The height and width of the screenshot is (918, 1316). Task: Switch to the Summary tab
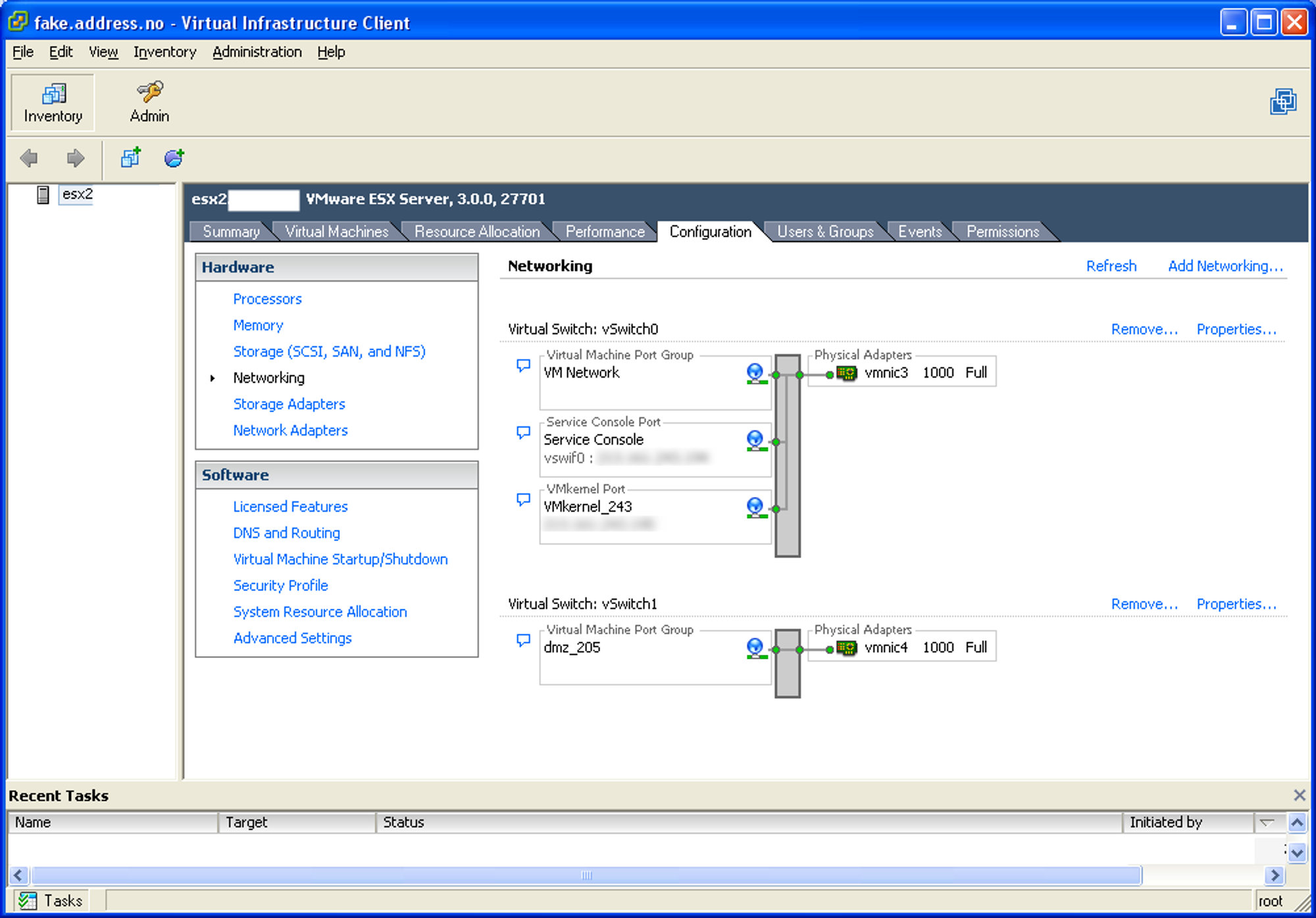(231, 232)
